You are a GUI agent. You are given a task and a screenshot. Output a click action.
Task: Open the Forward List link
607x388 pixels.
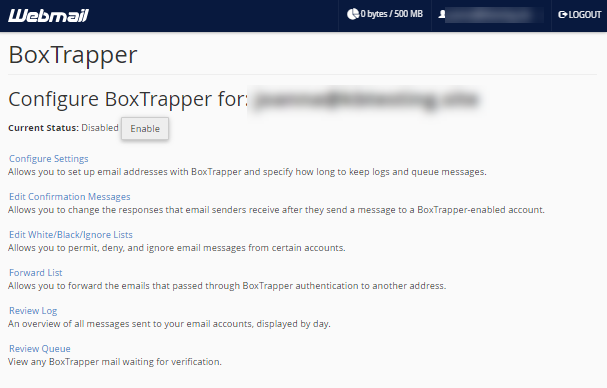pyautogui.click(x=36, y=273)
